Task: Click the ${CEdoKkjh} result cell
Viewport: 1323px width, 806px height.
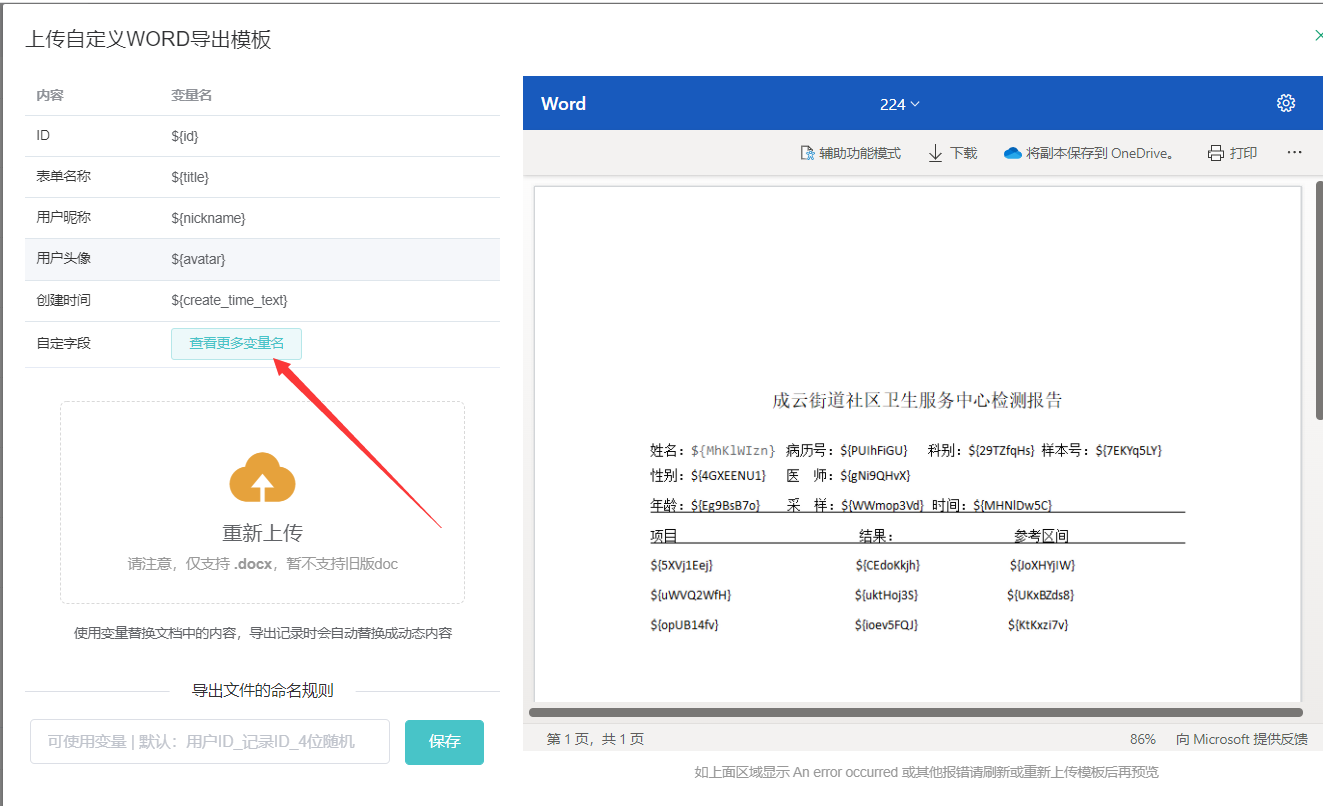Action: pos(887,565)
